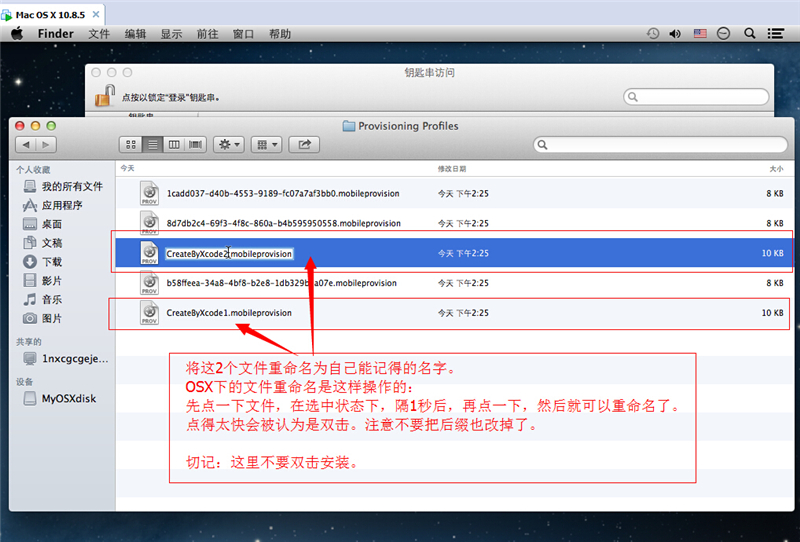Select 桌面 in sidebar
800x542 pixels.
[42, 224]
